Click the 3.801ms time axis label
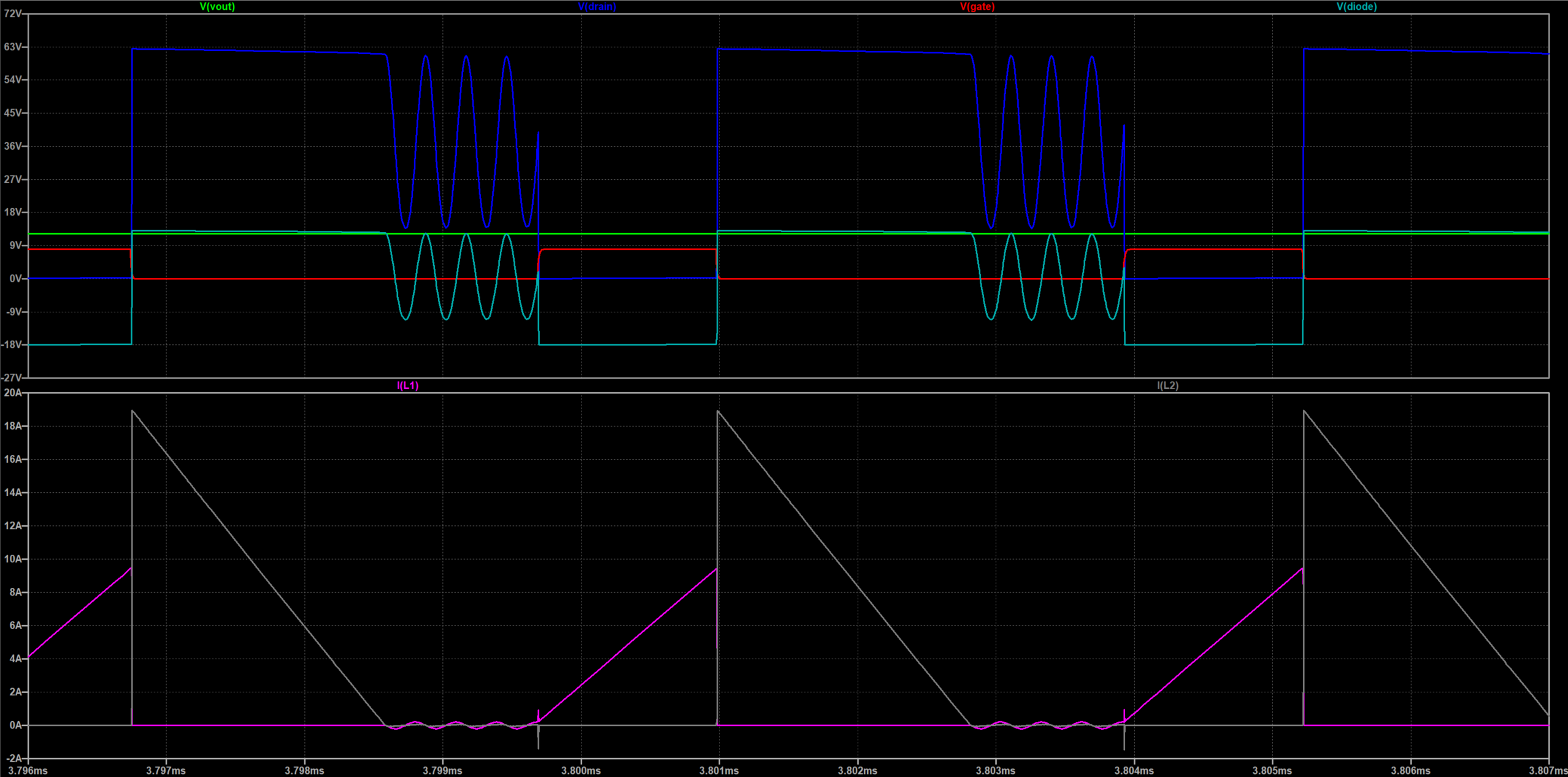 click(719, 770)
